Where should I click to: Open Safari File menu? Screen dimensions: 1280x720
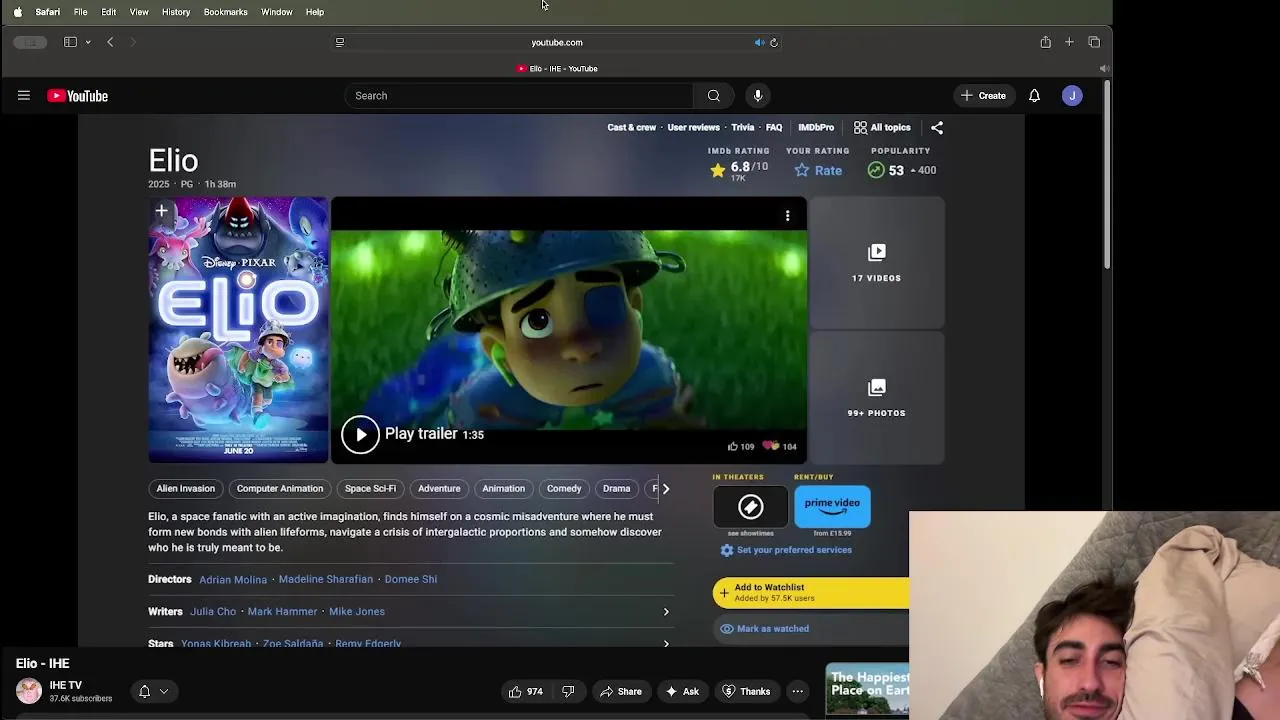pos(80,12)
